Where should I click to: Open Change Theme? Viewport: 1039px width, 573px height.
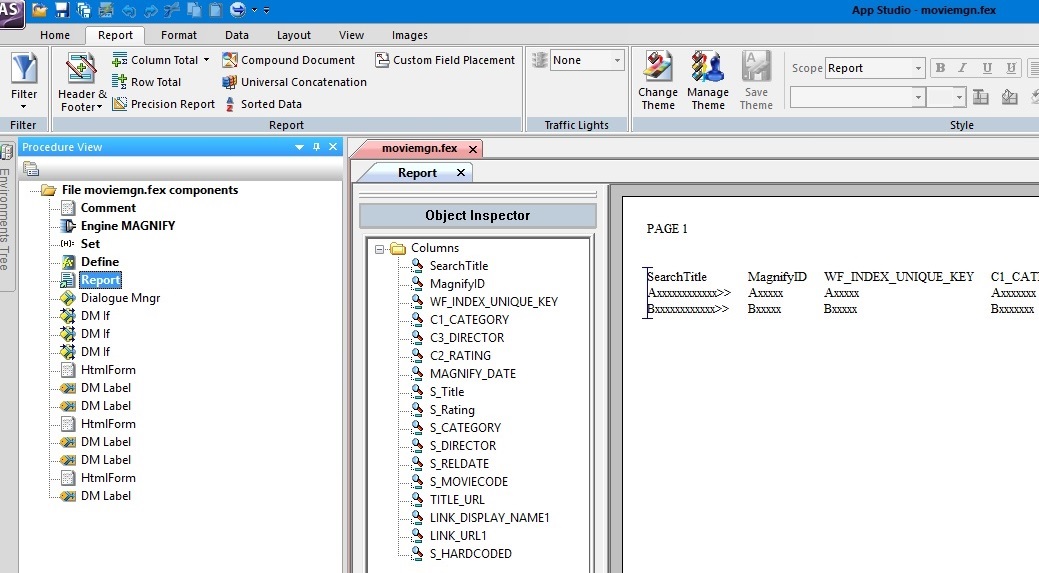tap(658, 80)
